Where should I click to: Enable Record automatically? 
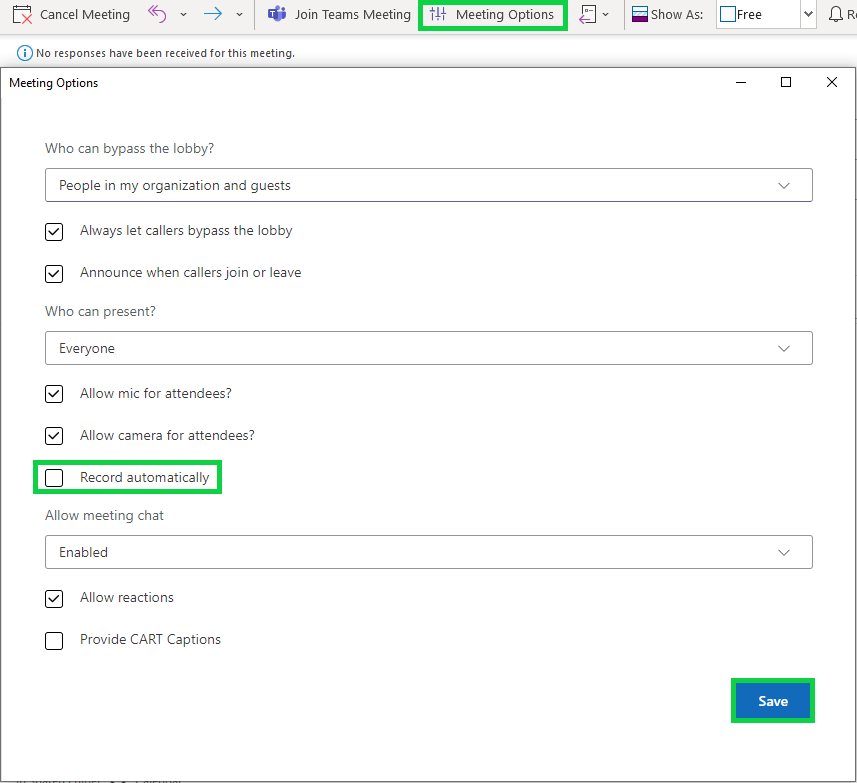54,478
